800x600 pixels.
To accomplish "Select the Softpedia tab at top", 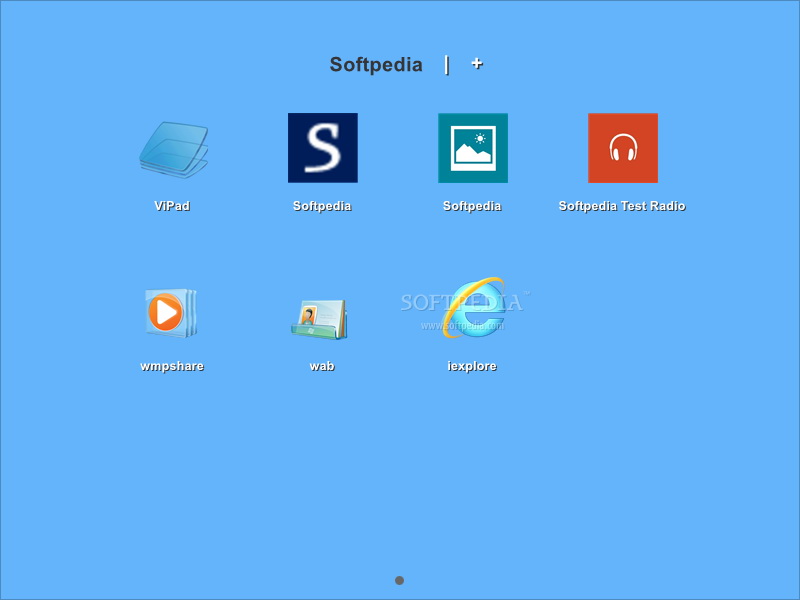I will coord(376,65).
